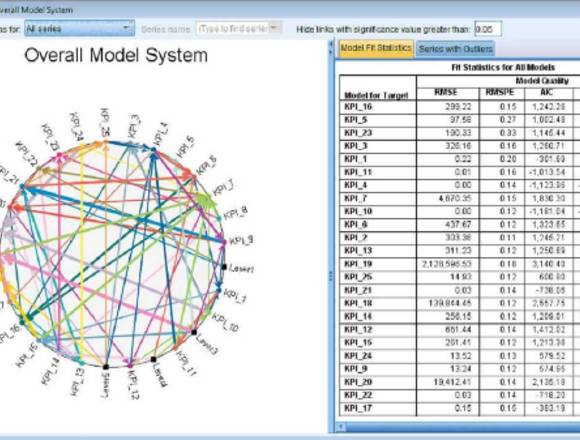580x440 pixels.
Task: Select the Level4 black square node
Action: pos(153,359)
